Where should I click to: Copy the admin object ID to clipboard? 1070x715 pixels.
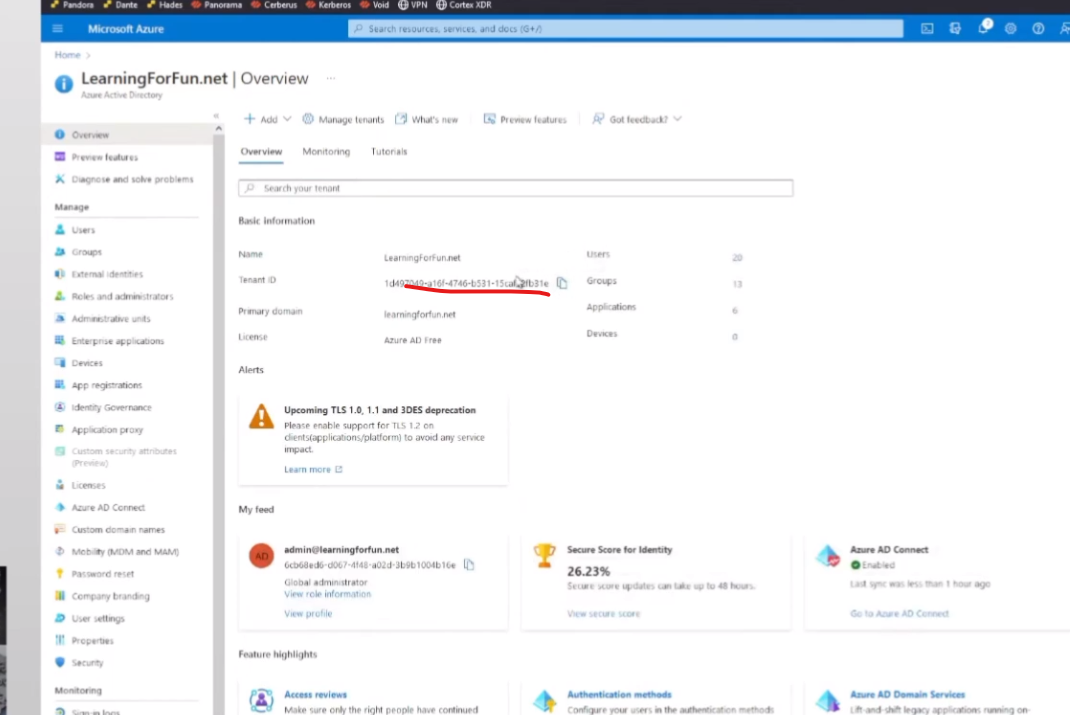(x=469, y=564)
